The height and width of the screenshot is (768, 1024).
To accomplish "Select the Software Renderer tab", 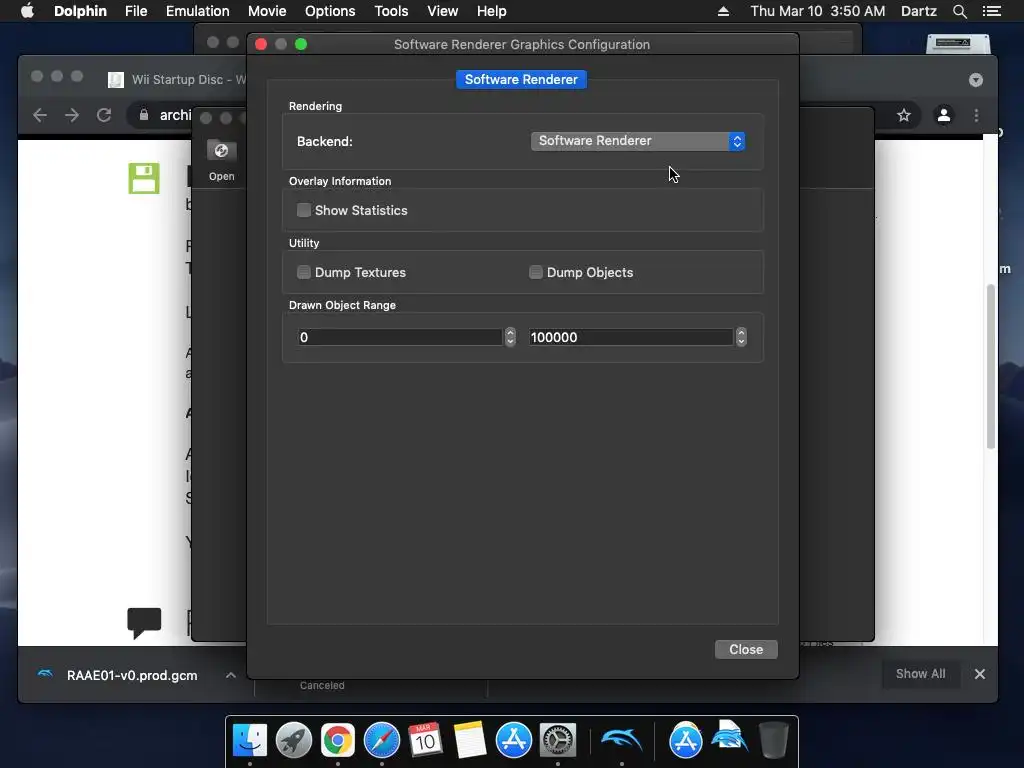I will click(x=521, y=80).
